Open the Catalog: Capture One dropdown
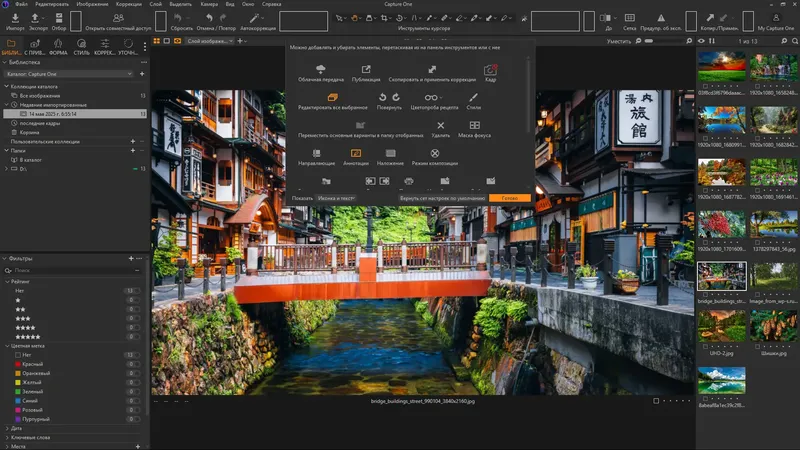 tap(68, 74)
